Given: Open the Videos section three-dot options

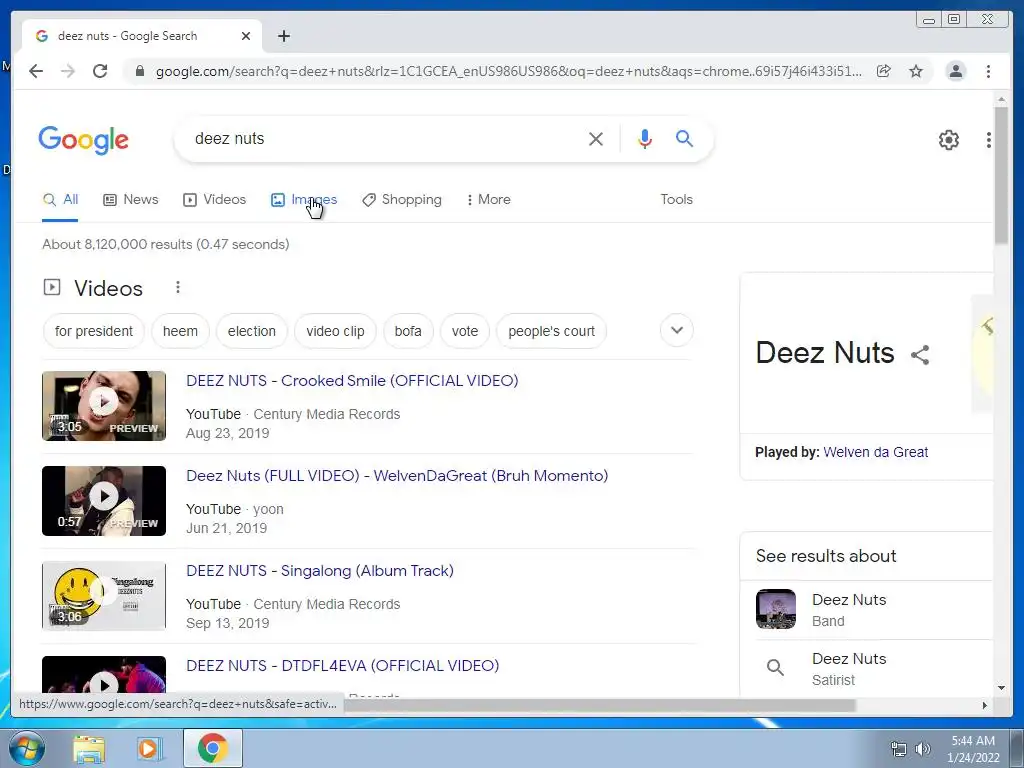Looking at the screenshot, I should click(178, 287).
